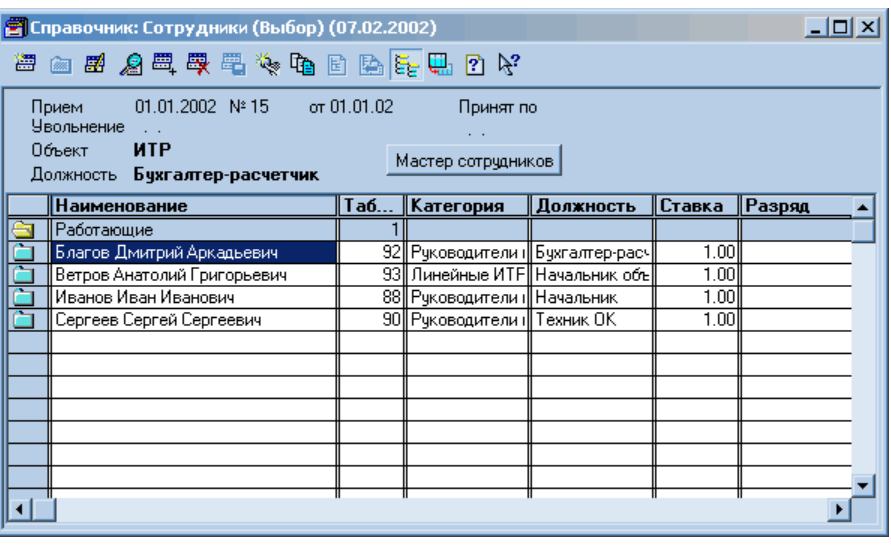The width and height of the screenshot is (891, 547).
Task: Click folder icon beside Благов Дмитрий Аркадьевич
Action: click(24, 252)
